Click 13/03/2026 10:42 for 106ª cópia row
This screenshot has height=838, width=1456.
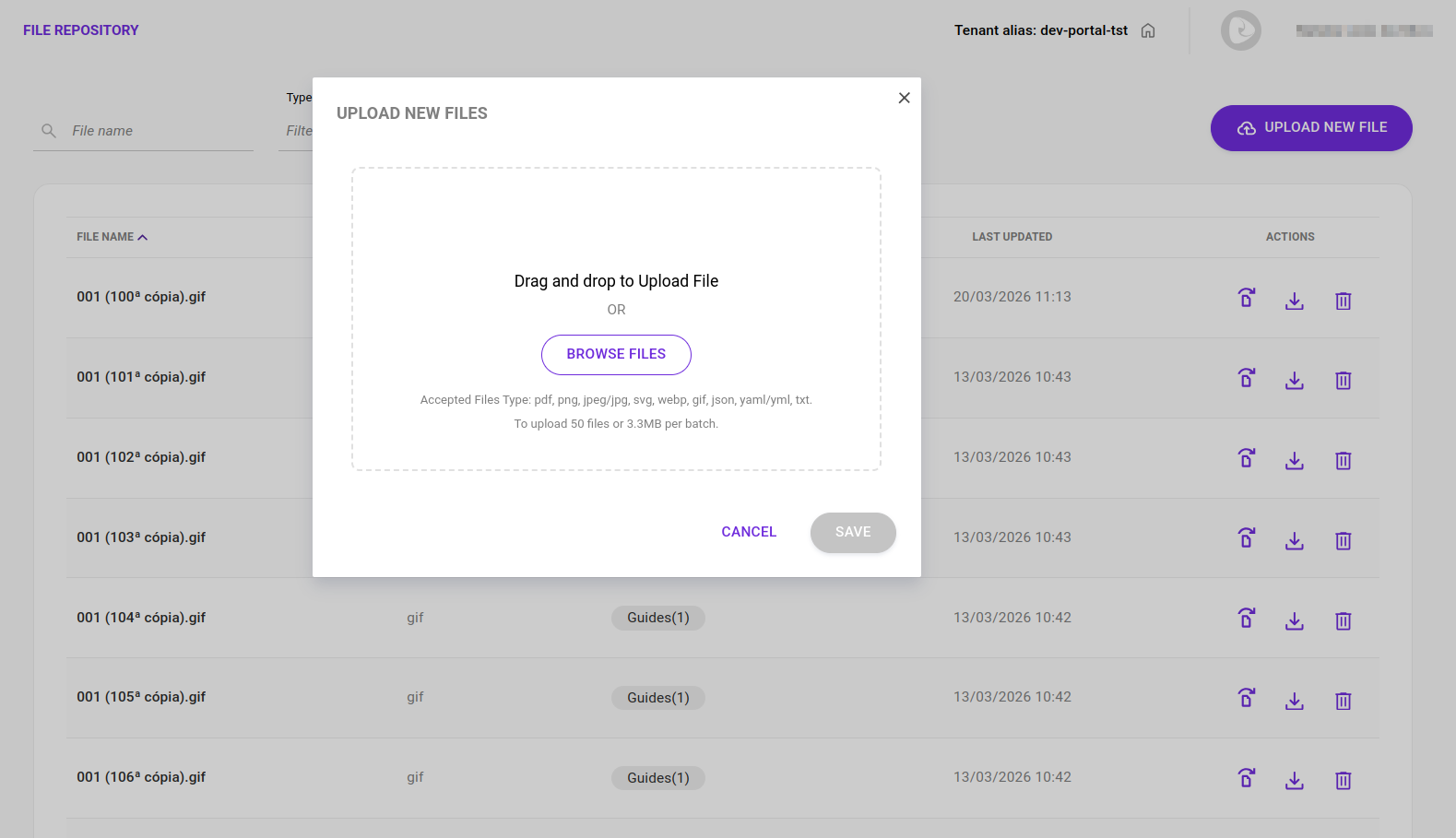point(1012,777)
